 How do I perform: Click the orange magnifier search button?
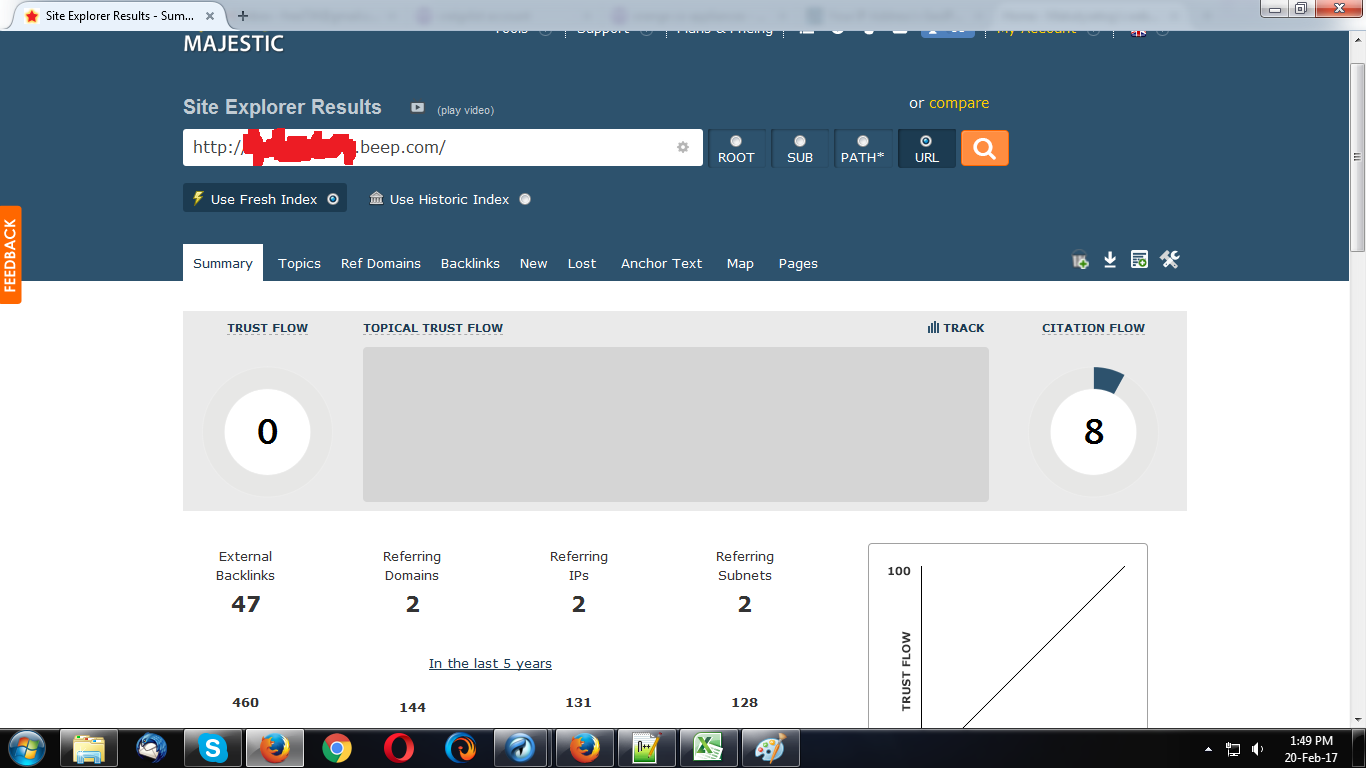pyautogui.click(x=985, y=148)
